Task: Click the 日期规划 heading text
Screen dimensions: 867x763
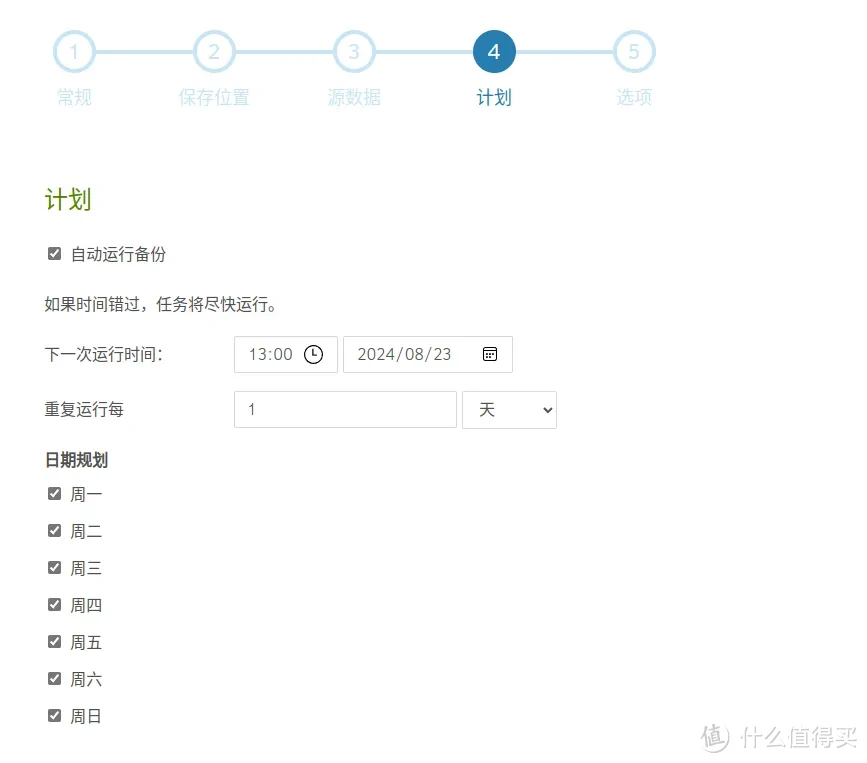Action: coord(77,460)
